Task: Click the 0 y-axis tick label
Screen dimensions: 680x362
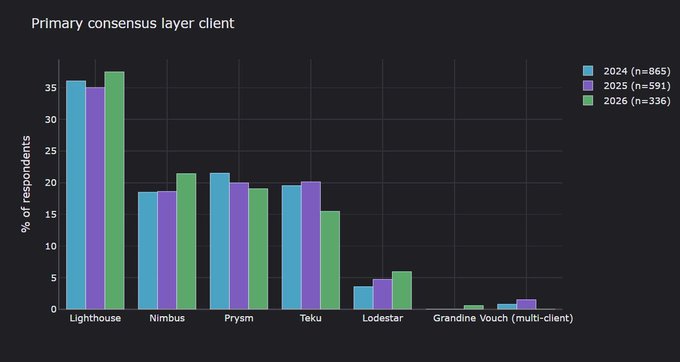Action: 54,310
